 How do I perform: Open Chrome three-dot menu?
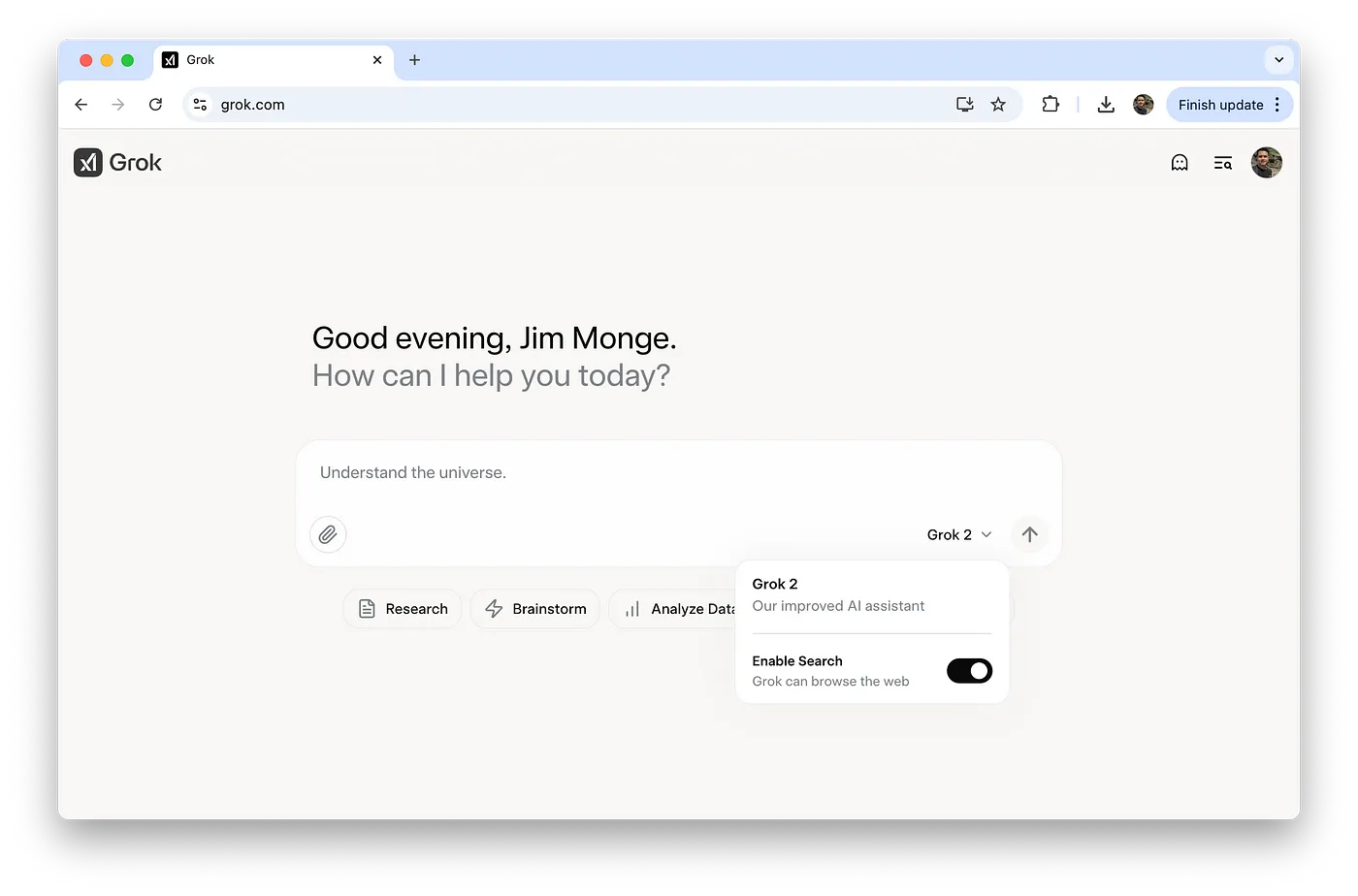[1277, 105]
